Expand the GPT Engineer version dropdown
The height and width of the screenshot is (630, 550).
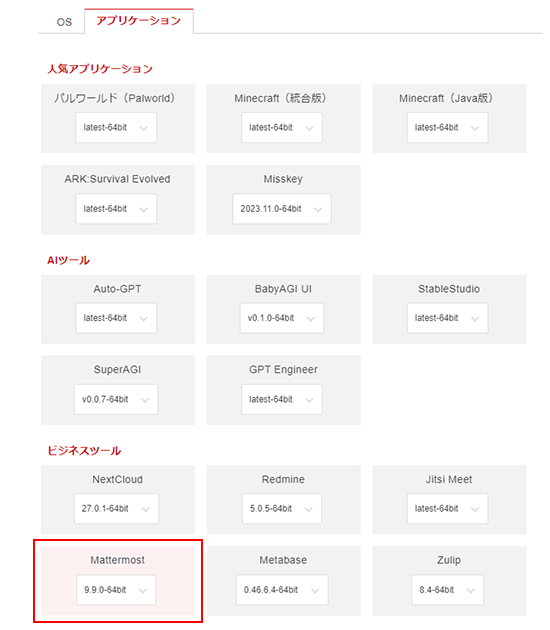282,399
